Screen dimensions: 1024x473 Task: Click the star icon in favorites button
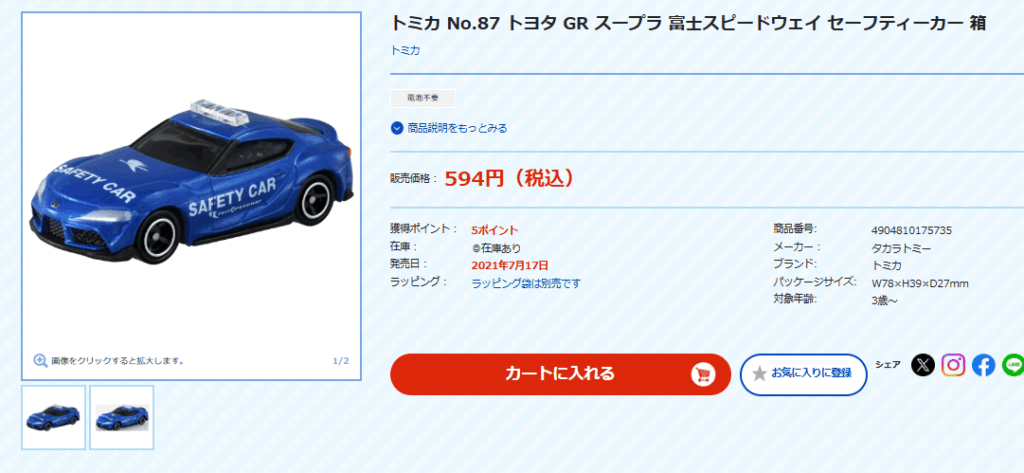click(760, 374)
